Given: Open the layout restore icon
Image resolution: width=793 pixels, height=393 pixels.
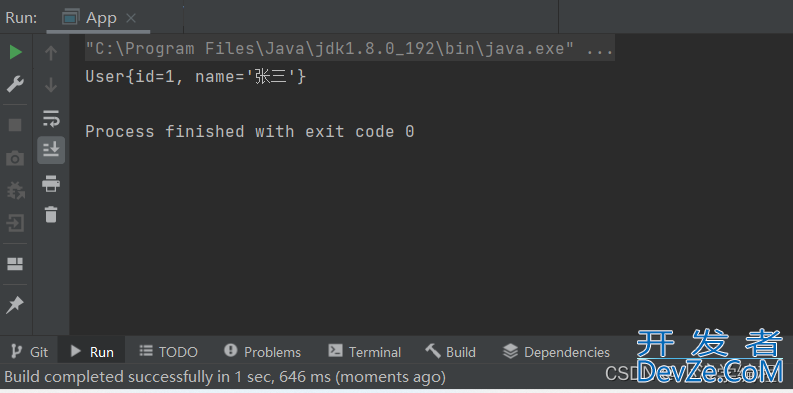Looking at the screenshot, I should pos(15,264).
